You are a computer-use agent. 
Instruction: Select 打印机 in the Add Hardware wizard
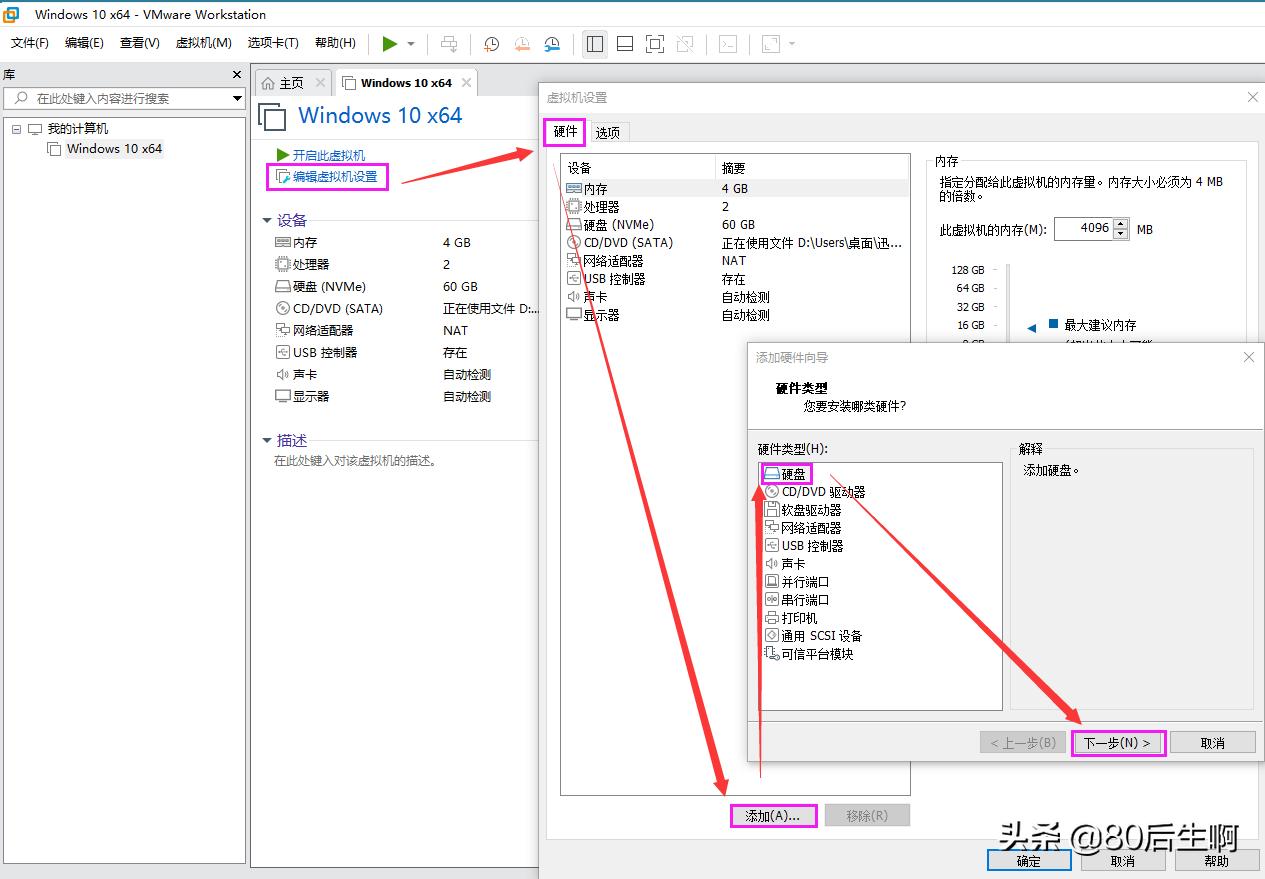[x=799, y=617]
